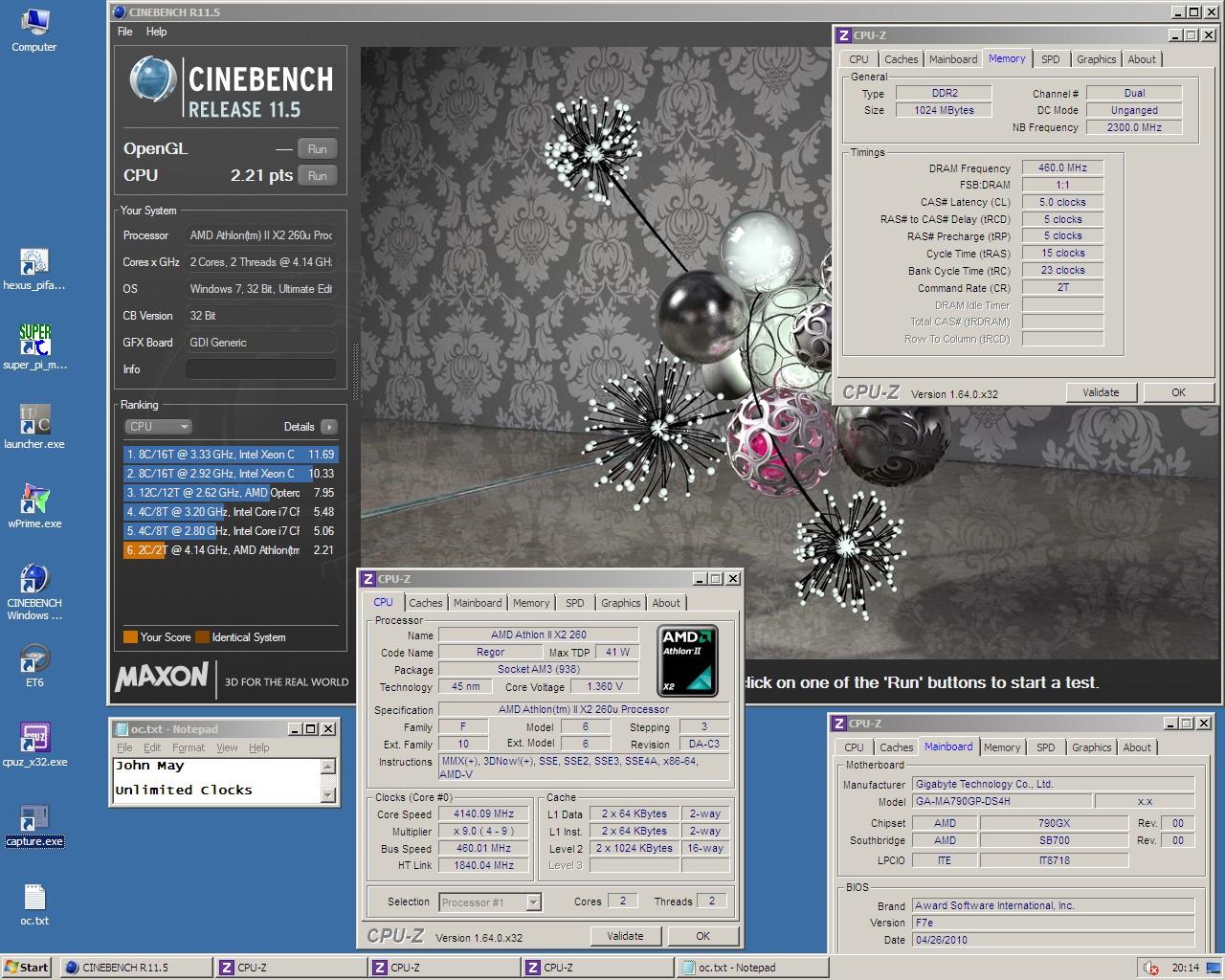This screenshot has width=1225, height=980.
Task: Click the Core Speed value 4140.09 MHz
Action: 483,814
